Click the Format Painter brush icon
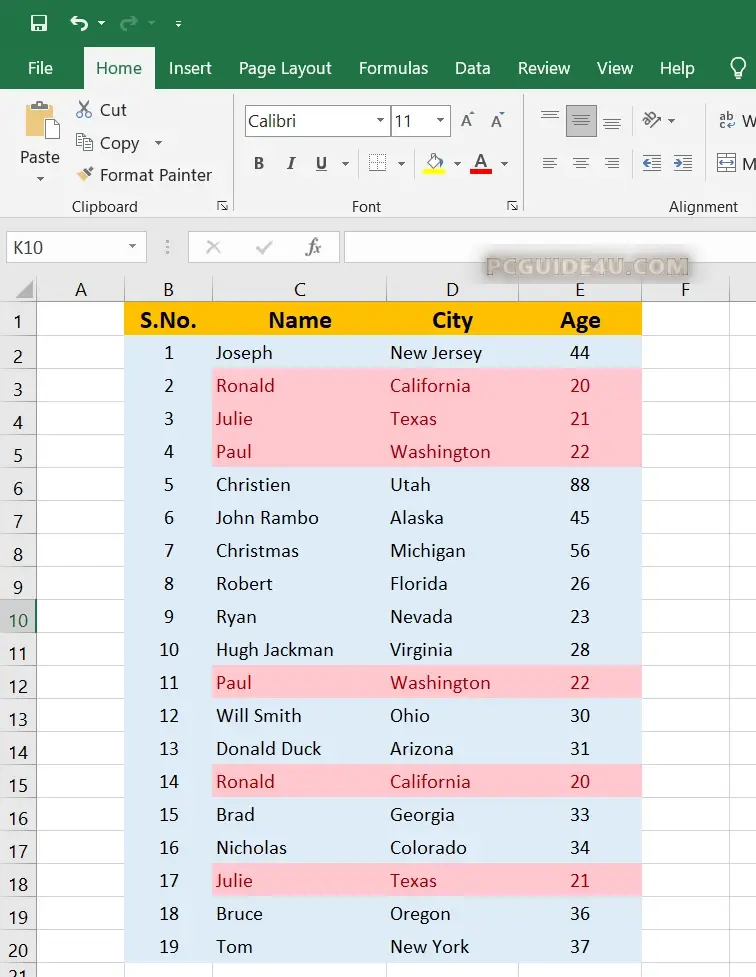The height and width of the screenshot is (977, 756). pos(85,175)
